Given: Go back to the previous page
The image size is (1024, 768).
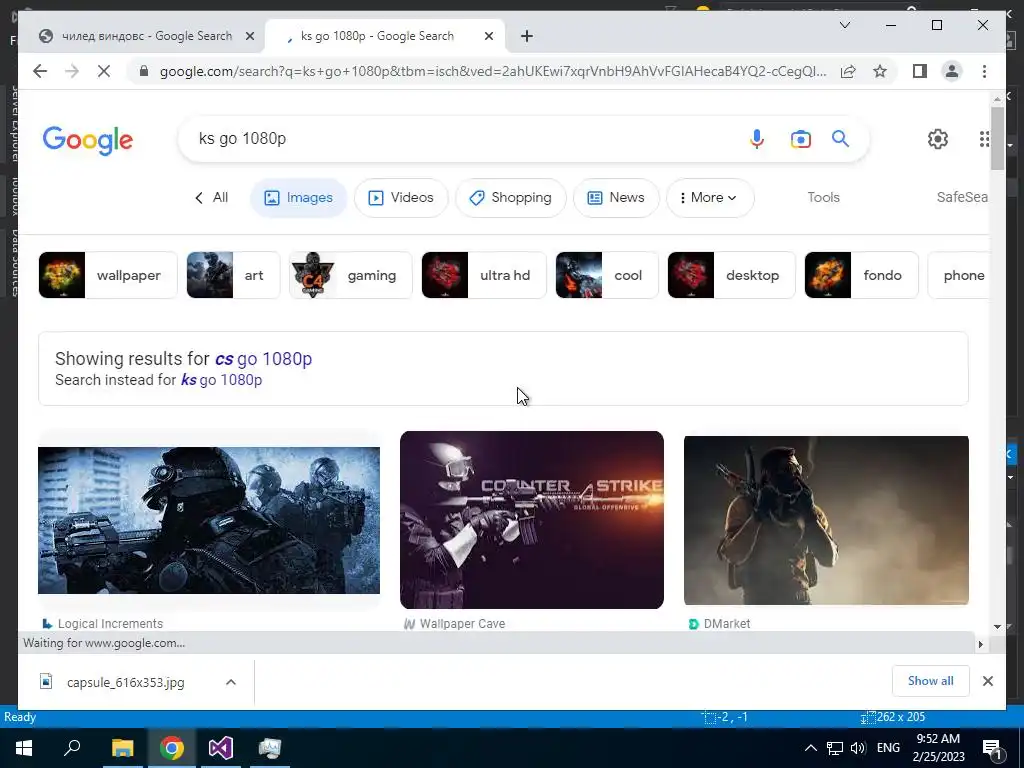Looking at the screenshot, I should [40, 71].
